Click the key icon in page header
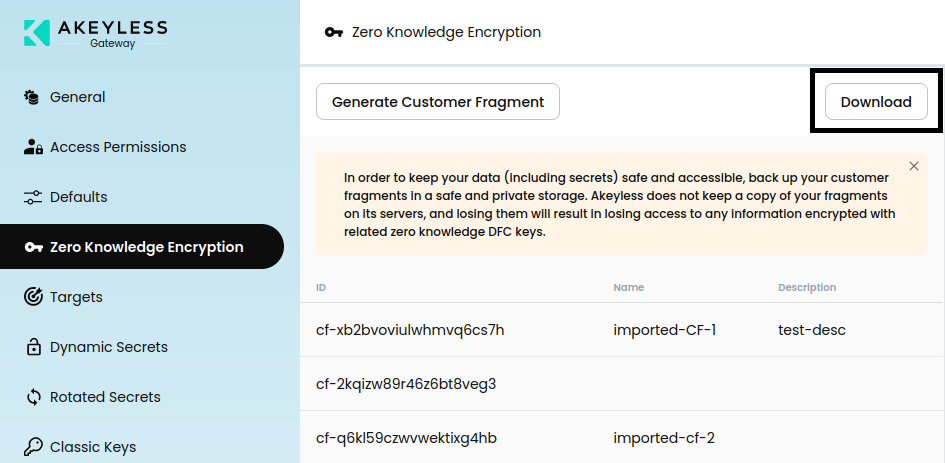 (334, 32)
